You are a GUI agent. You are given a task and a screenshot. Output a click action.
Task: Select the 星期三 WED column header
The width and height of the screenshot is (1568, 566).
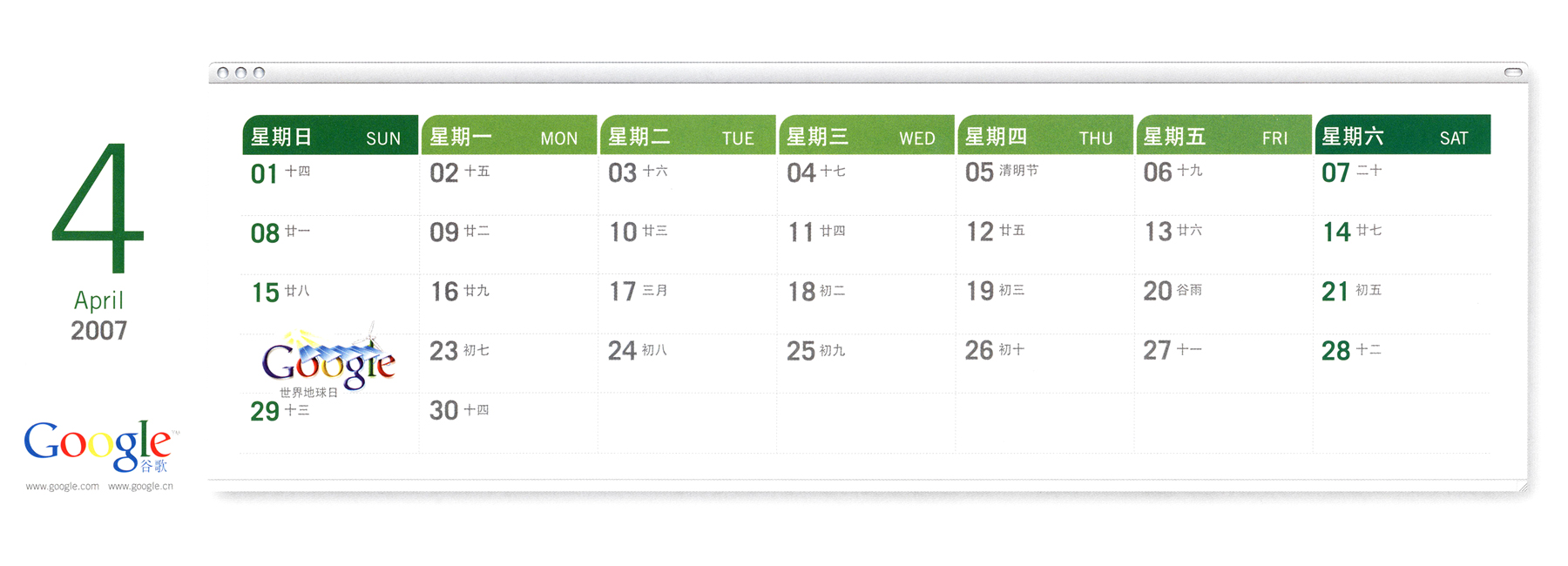pyautogui.click(x=867, y=135)
